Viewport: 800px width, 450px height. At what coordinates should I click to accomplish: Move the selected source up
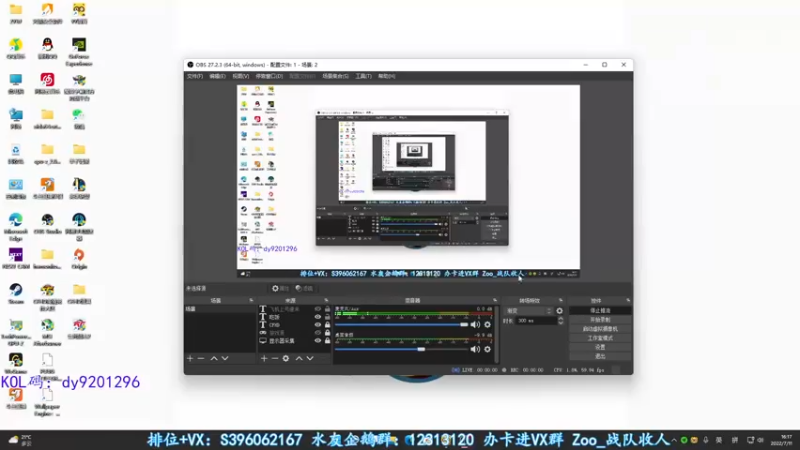(299, 359)
